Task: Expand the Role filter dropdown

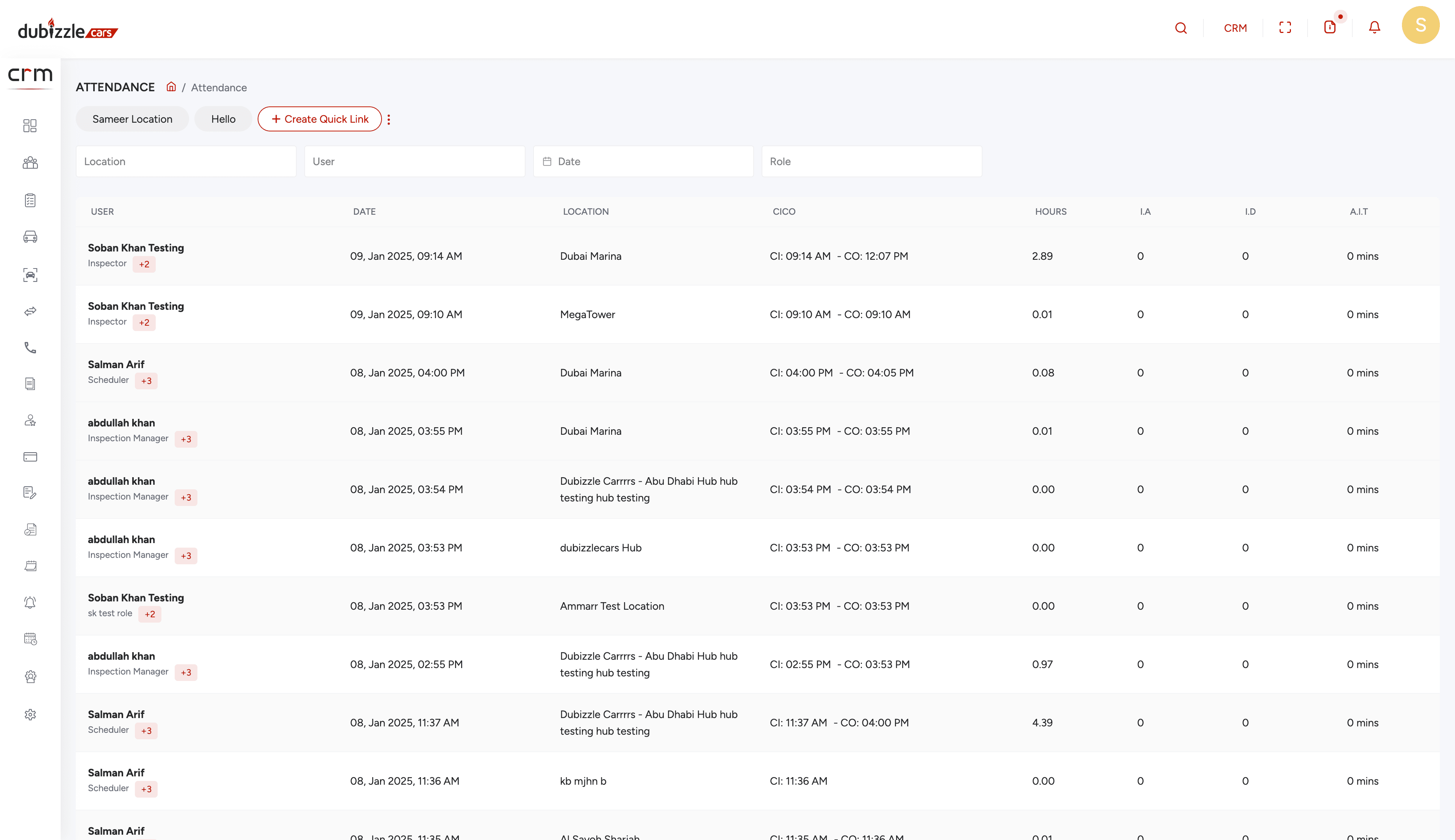Action: [x=871, y=162]
